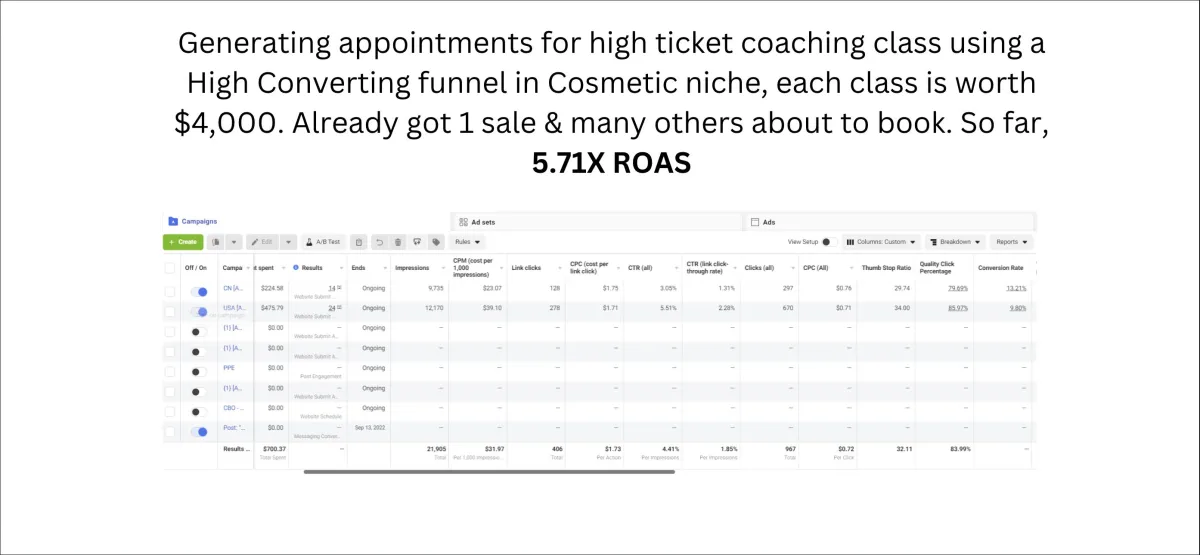Click the duplicate campaign icon

(x=216, y=242)
